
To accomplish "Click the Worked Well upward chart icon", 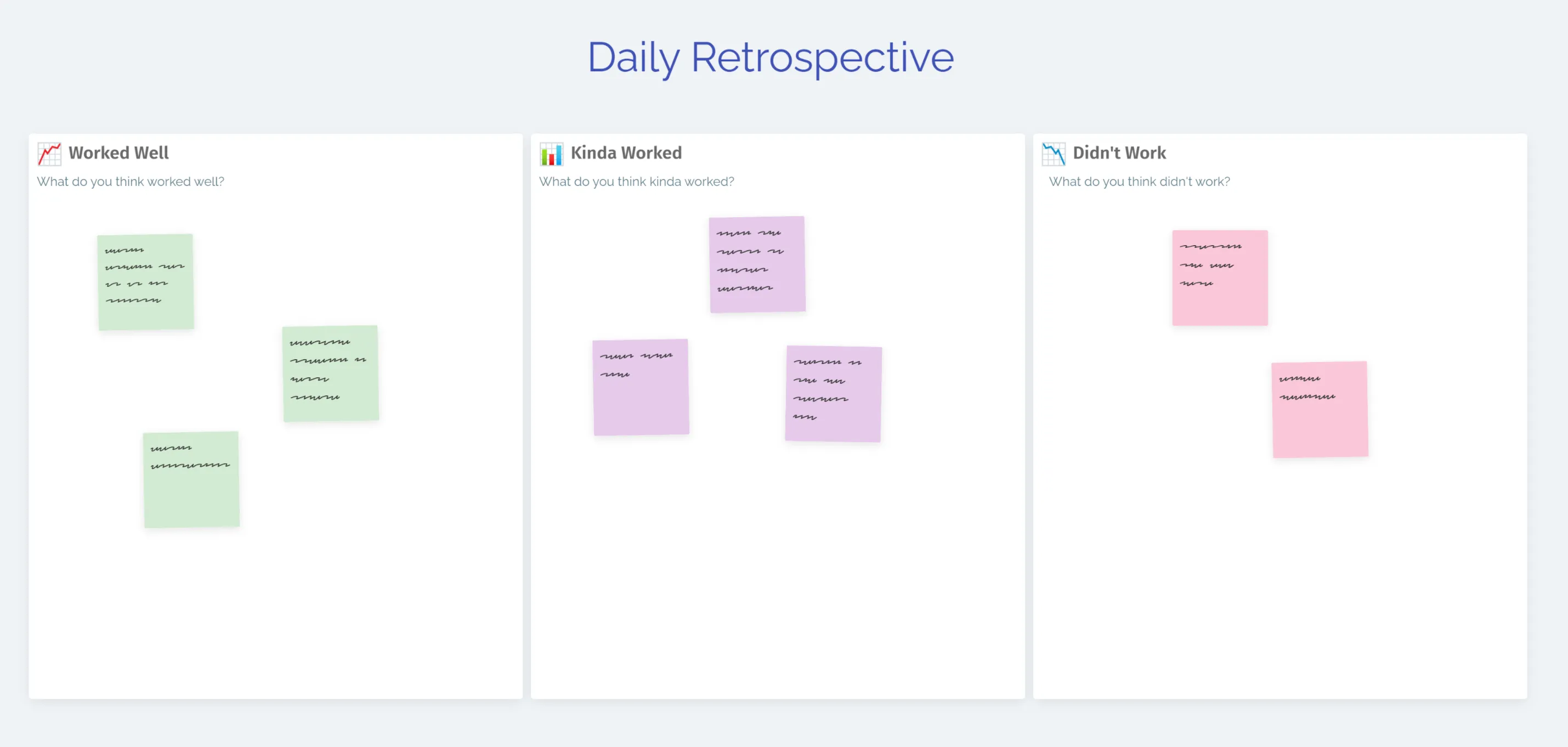I will point(49,154).
